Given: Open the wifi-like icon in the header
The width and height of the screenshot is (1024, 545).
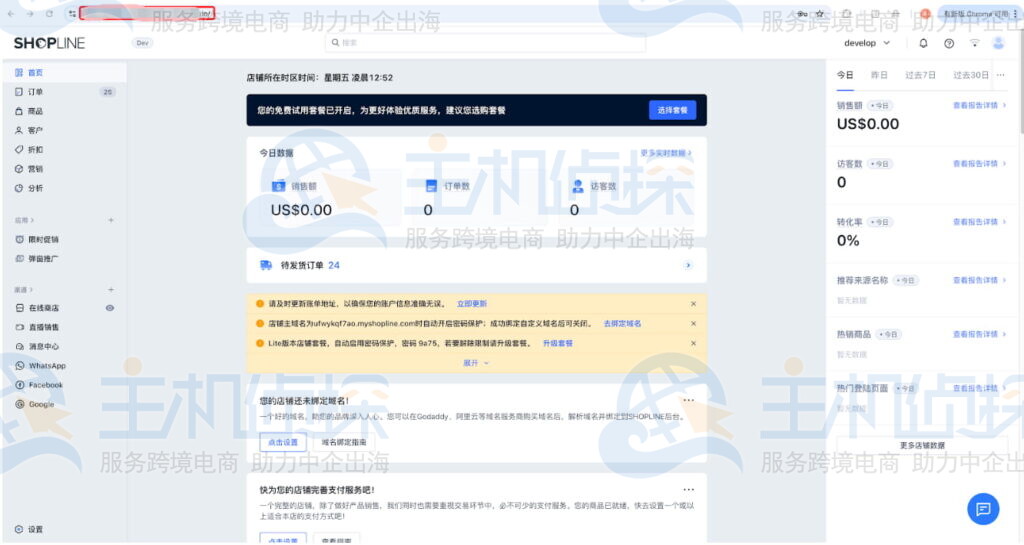Looking at the screenshot, I should tap(974, 43).
